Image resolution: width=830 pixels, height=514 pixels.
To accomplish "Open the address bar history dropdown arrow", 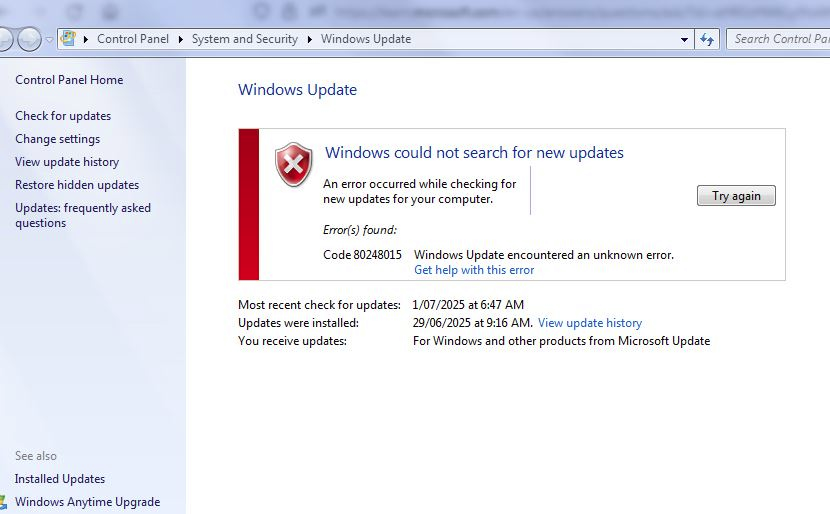I will point(684,40).
